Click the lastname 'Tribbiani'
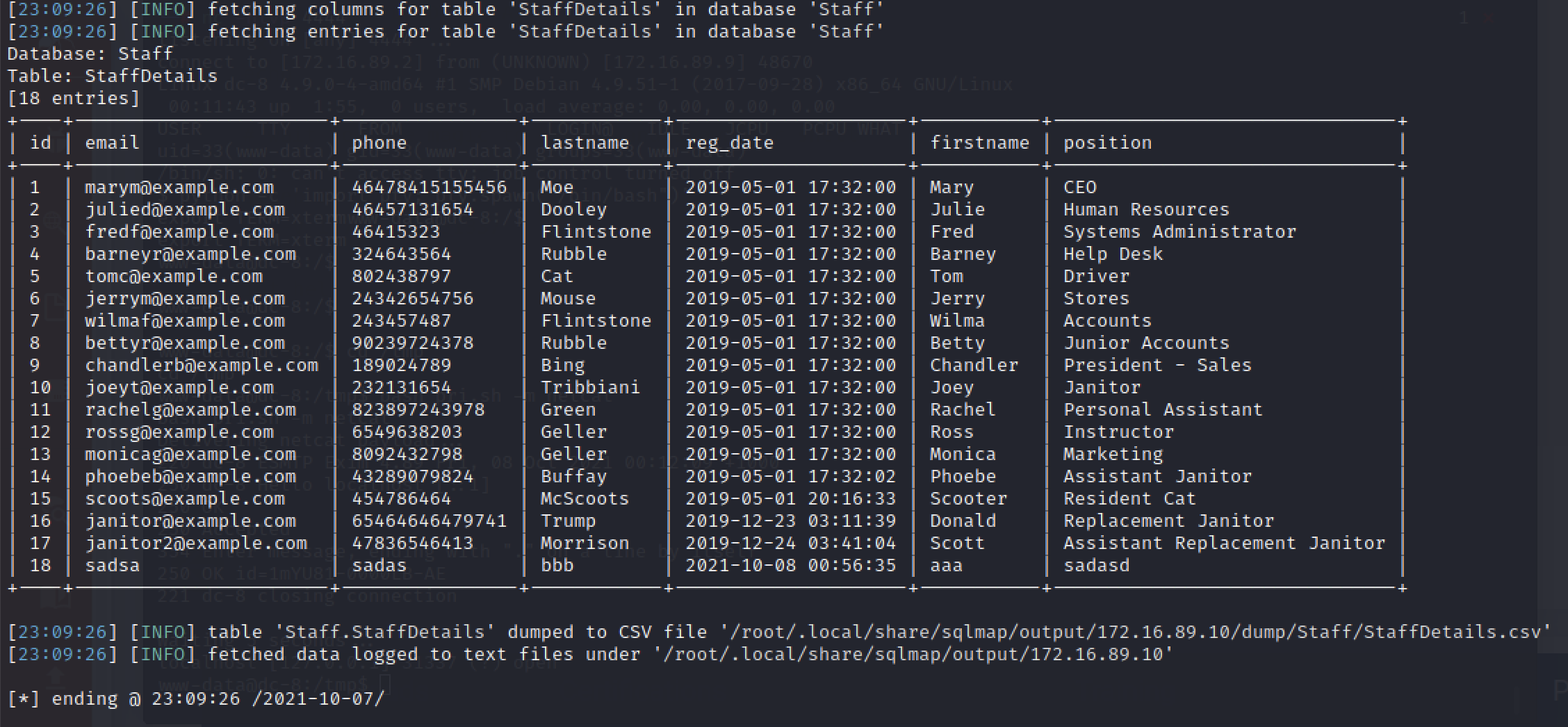 [x=591, y=387]
